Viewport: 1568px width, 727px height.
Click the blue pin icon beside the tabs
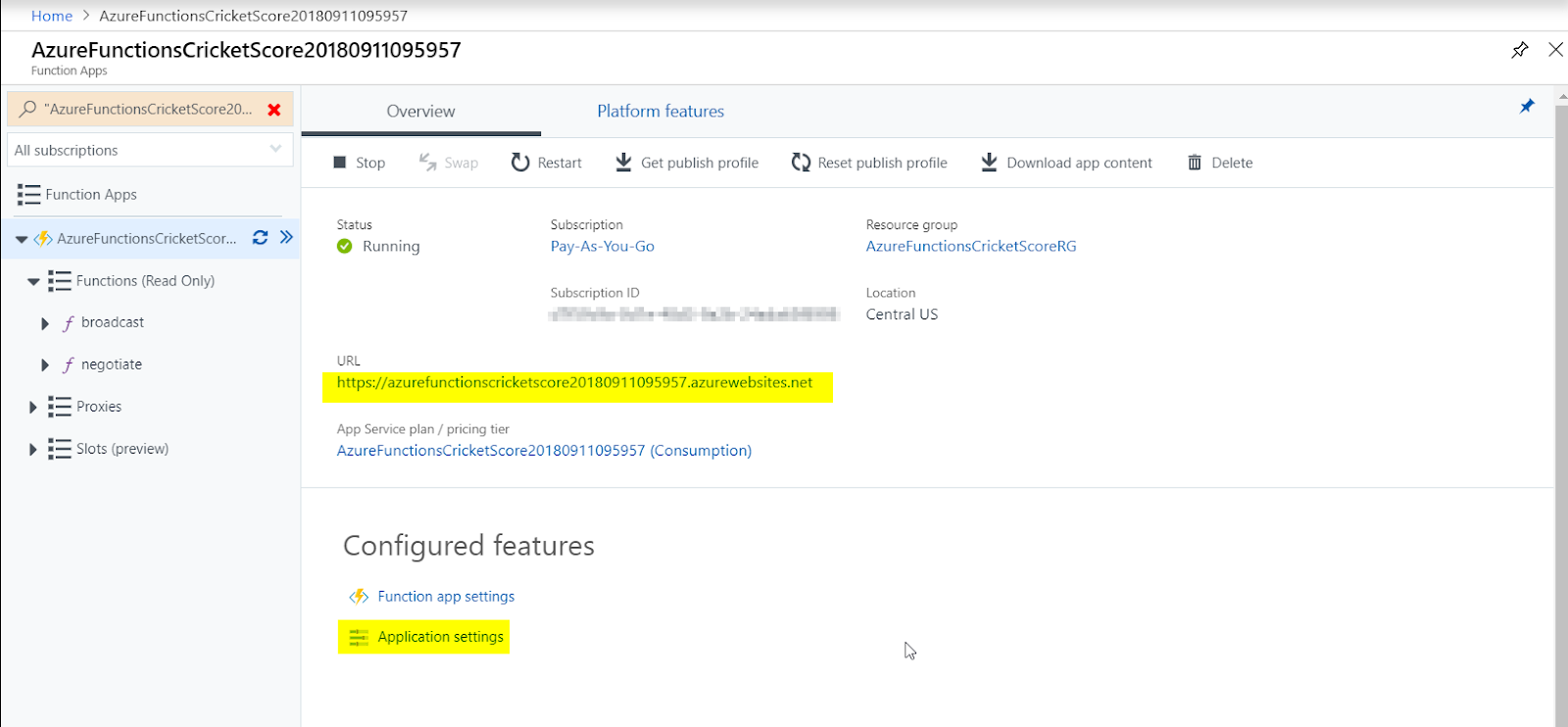pyautogui.click(x=1527, y=106)
